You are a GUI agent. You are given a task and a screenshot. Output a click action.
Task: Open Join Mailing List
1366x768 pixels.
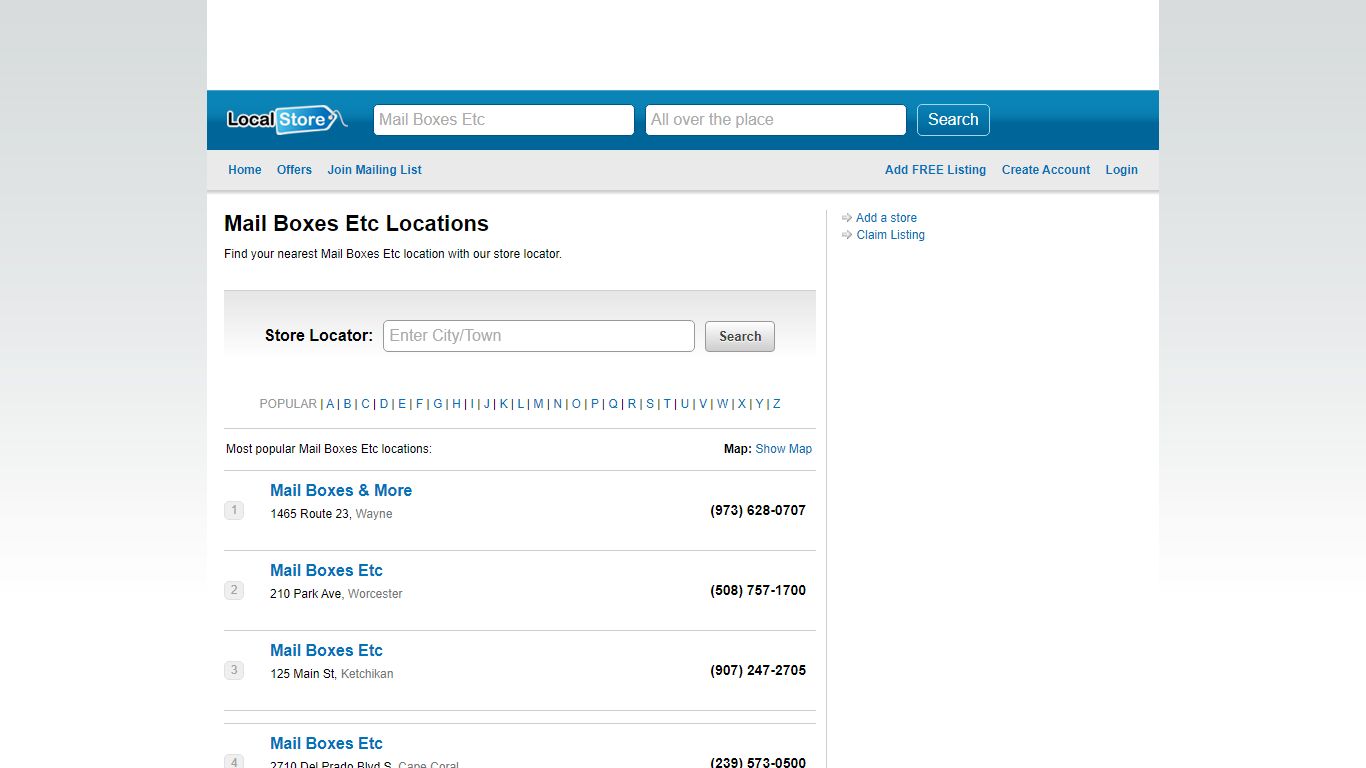375,170
